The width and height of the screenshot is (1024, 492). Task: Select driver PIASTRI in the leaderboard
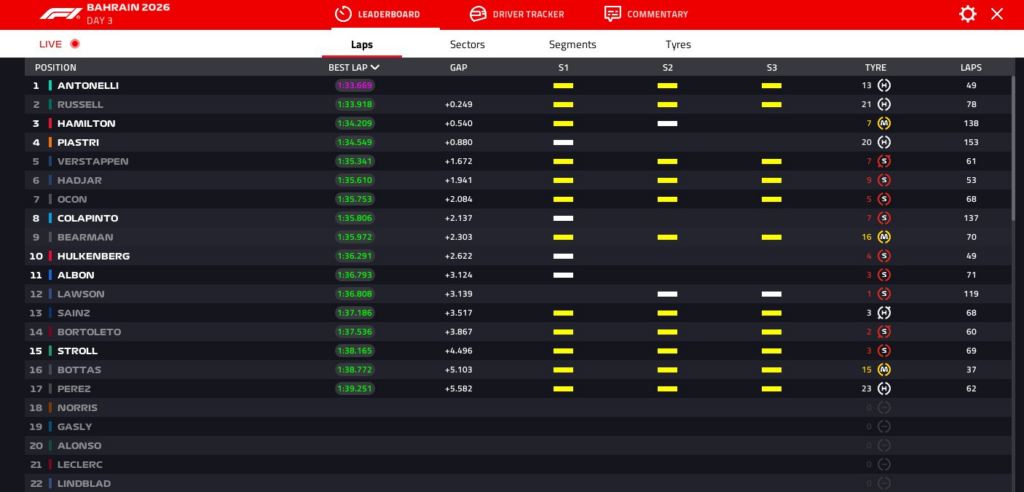78,142
